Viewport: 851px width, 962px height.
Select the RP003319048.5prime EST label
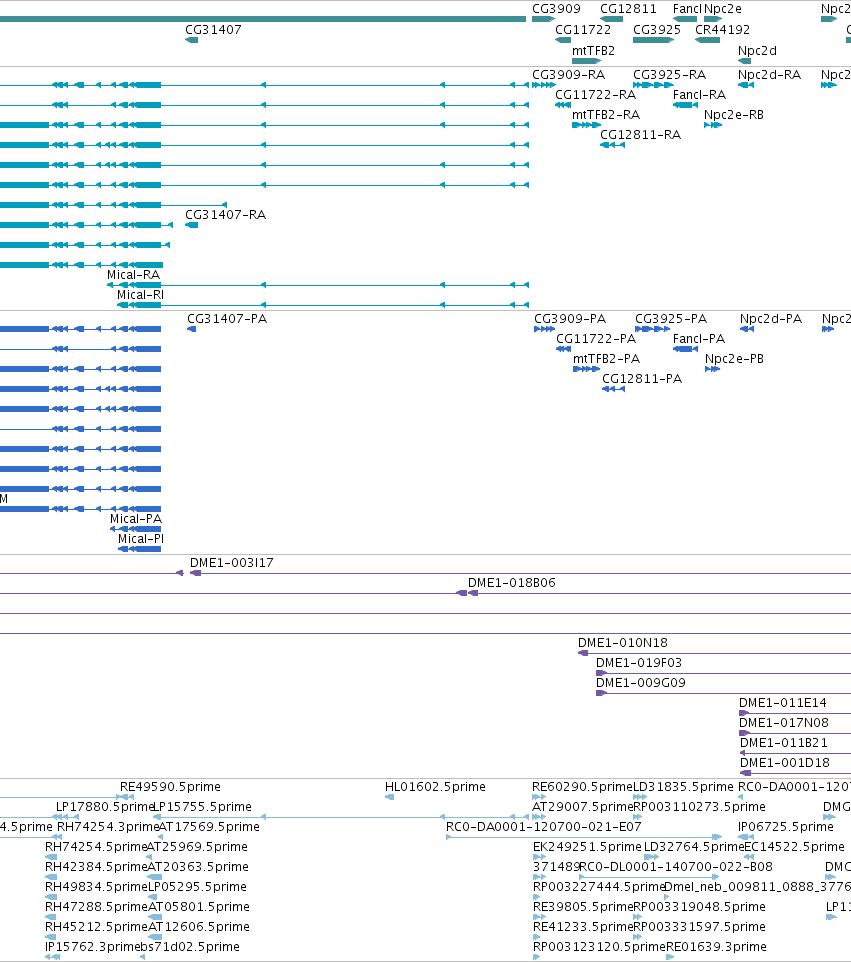(699, 907)
